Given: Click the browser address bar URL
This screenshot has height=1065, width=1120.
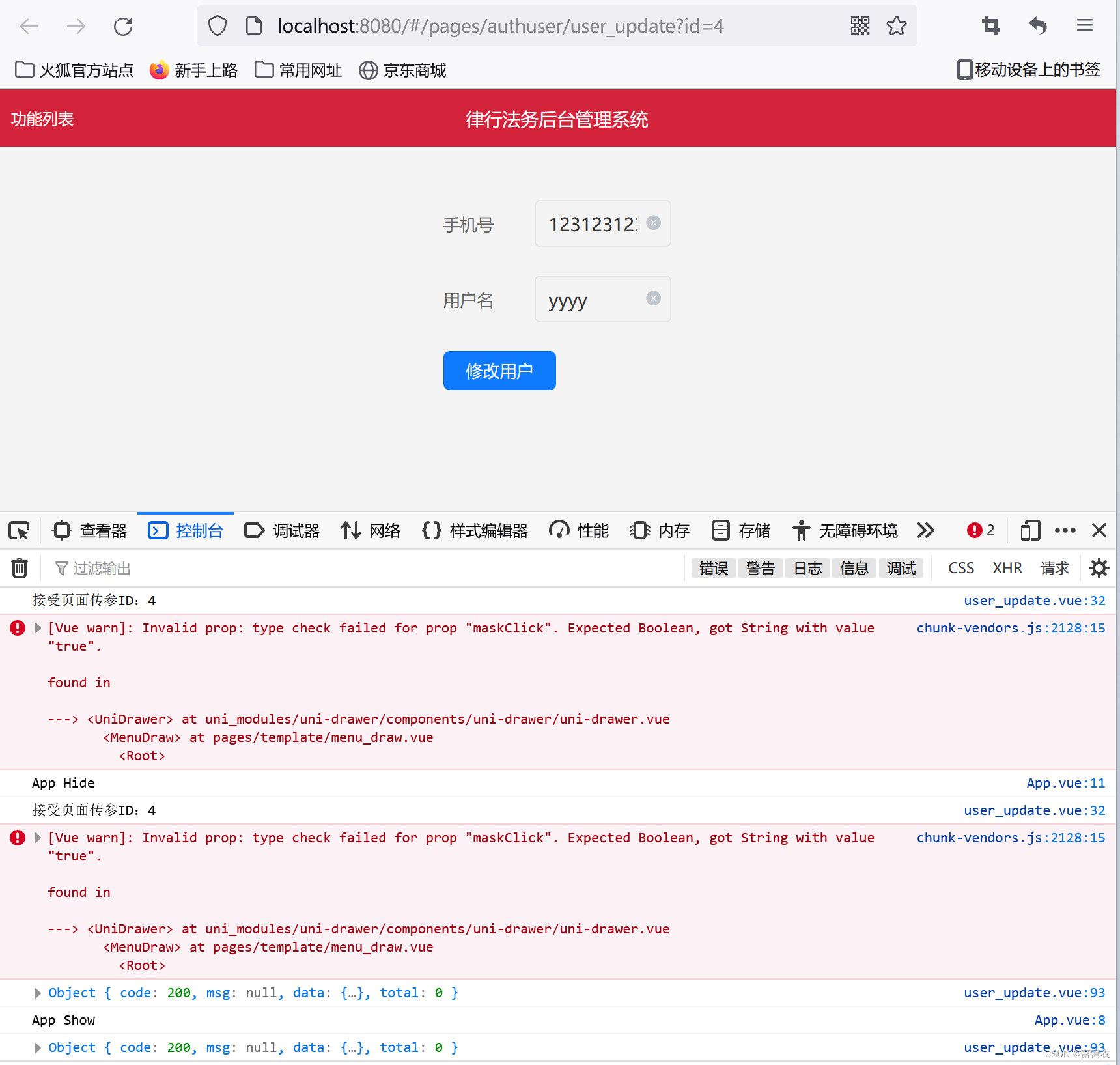Looking at the screenshot, I should pyautogui.click(x=500, y=26).
